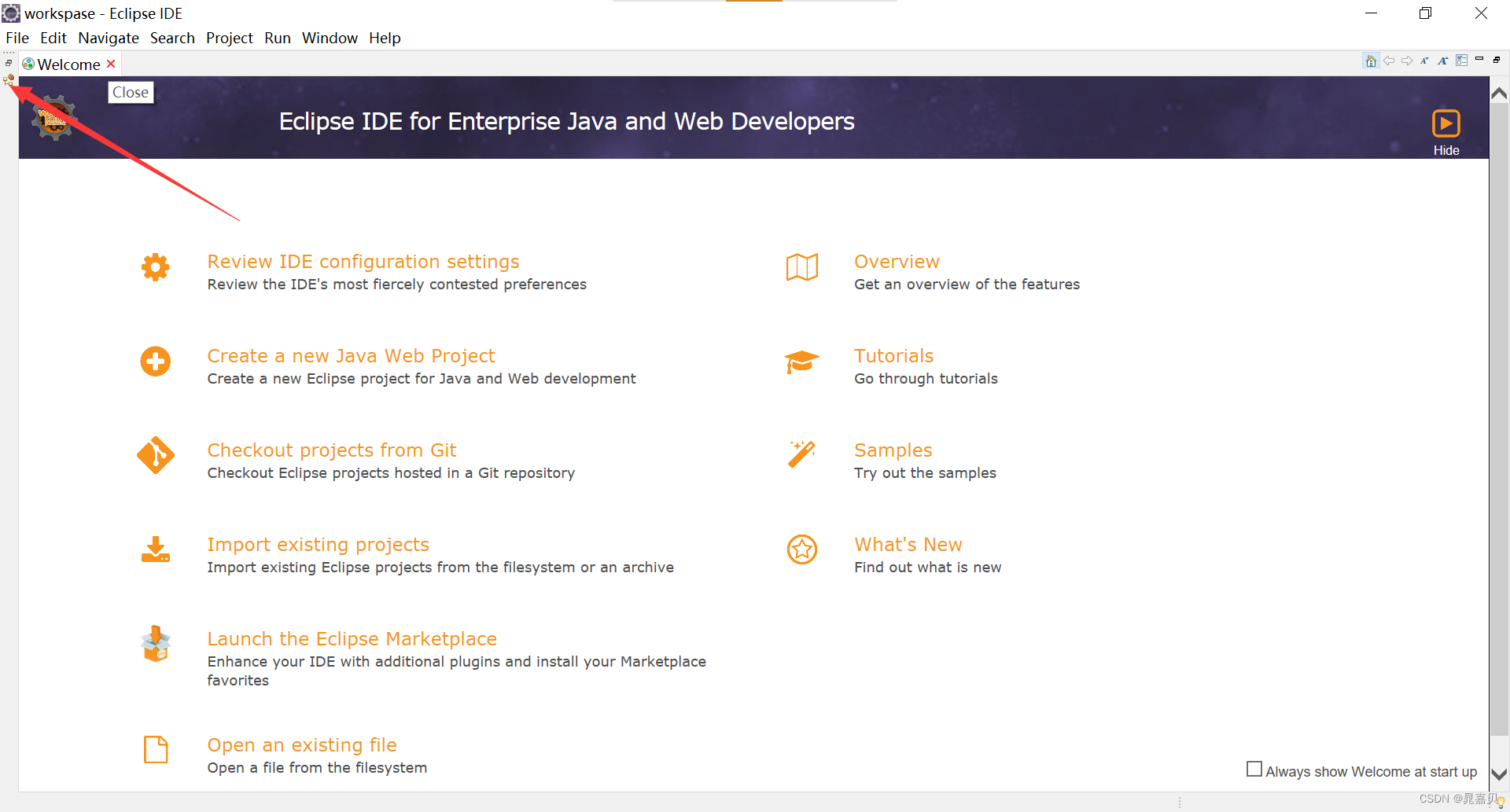Screen dimensions: 1510x812
Task: Click the magic wand icon beside Samples
Action: [801, 454]
